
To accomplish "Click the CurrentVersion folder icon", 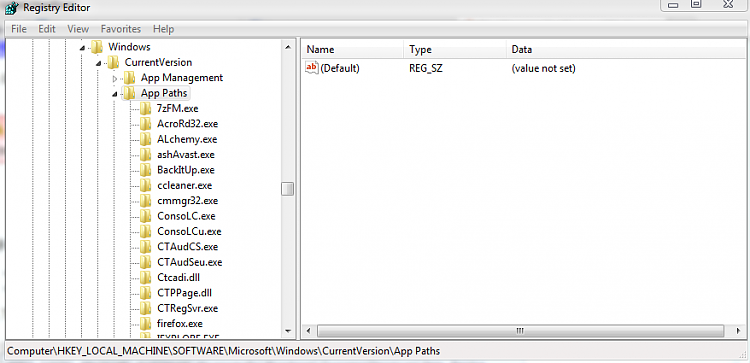I will (x=113, y=62).
